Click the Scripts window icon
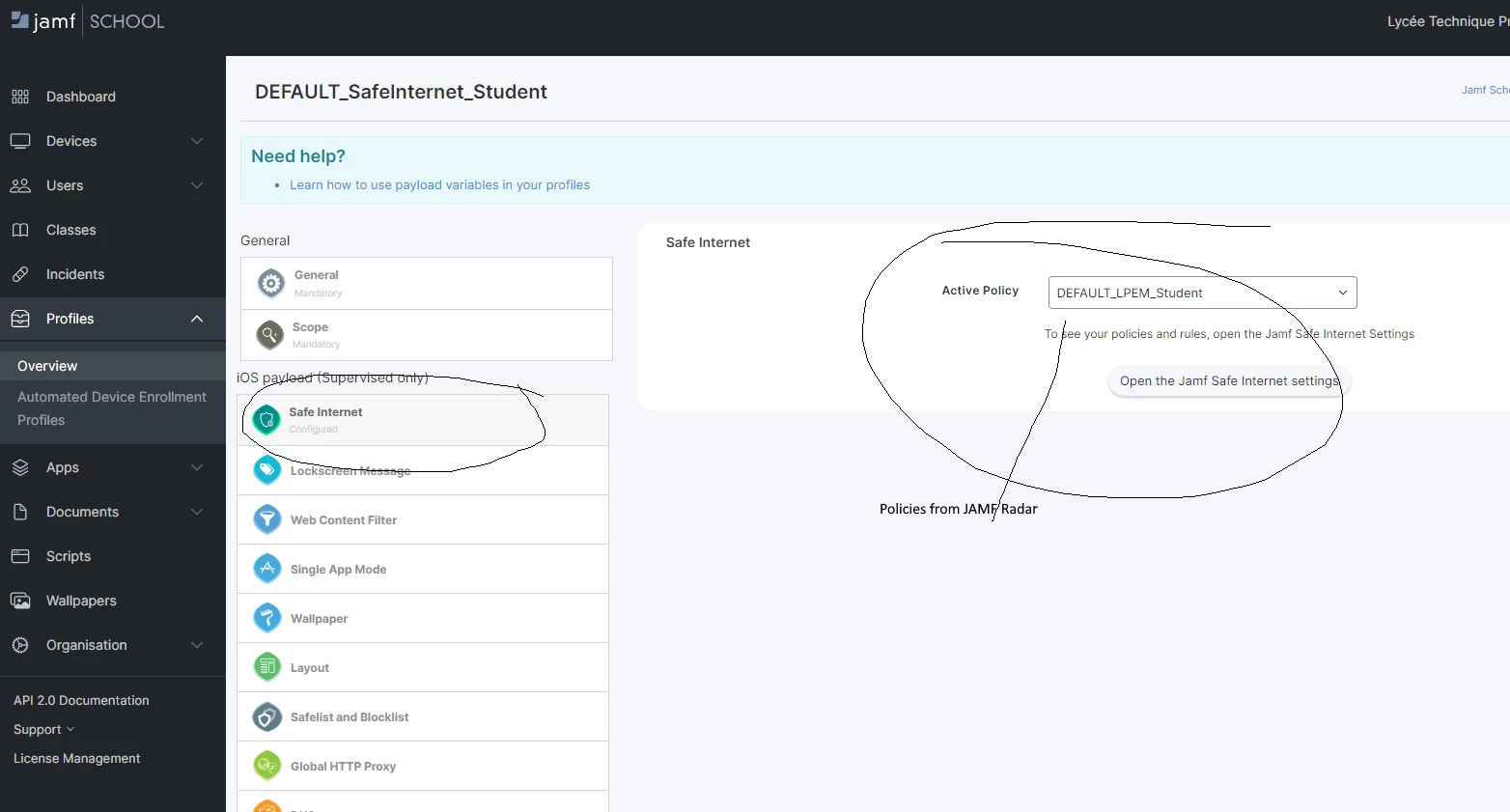The height and width of the screenshot is (812, 1510). click(20, 556)
